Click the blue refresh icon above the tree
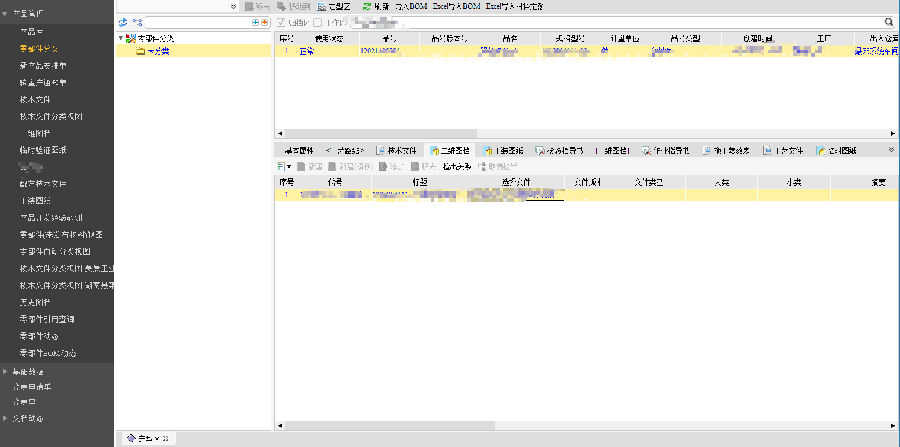900x447 pixels. [122, 22]
